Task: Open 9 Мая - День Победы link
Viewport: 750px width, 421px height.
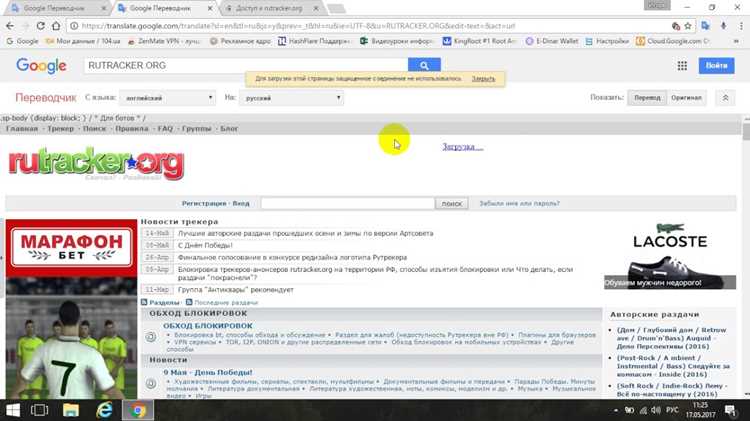Action: point(208,372)
